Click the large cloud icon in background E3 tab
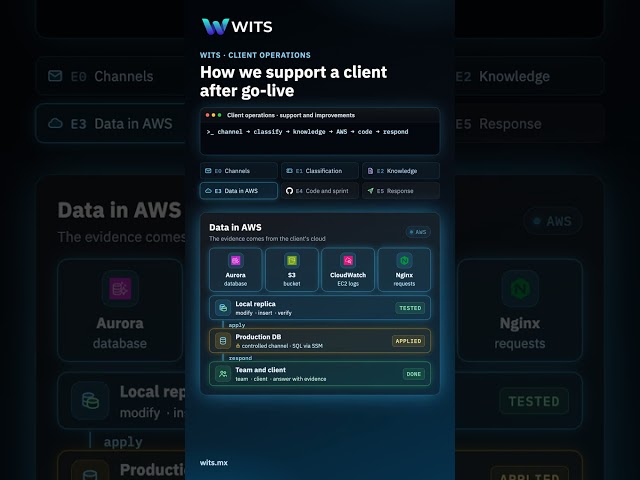Viewport: 640px width, 480px height. (55, 123)
